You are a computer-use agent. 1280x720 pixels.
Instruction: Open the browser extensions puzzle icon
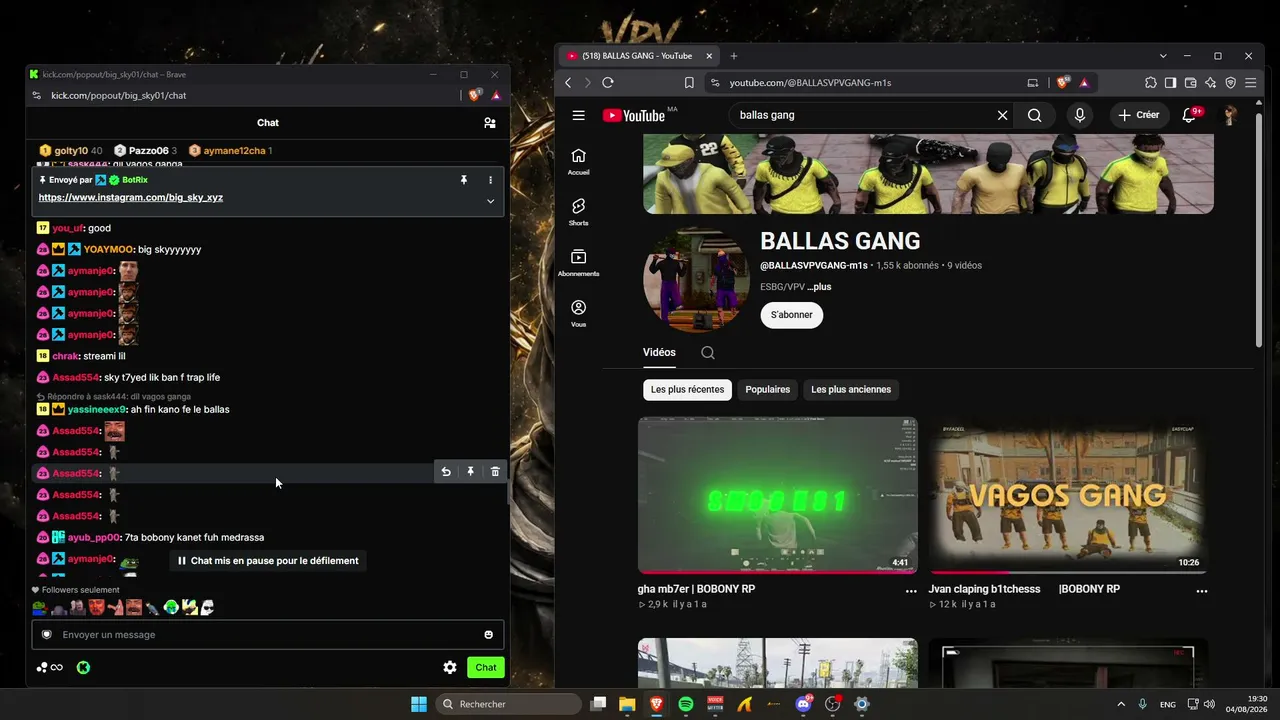1151,83
